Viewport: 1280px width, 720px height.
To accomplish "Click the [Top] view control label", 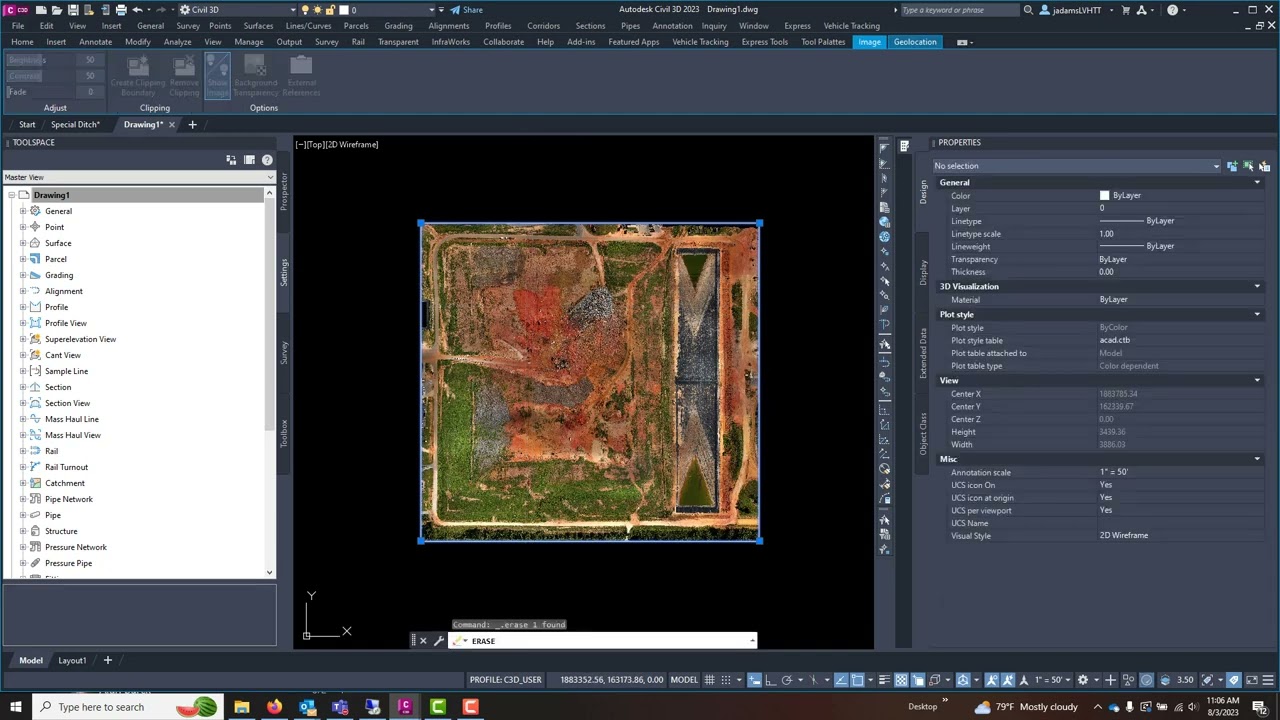I will point(315,145).
